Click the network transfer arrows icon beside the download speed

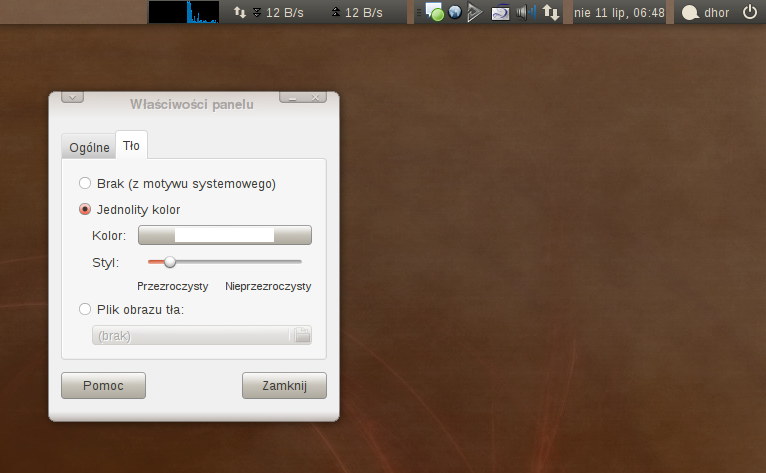click(x=239, y=12)
